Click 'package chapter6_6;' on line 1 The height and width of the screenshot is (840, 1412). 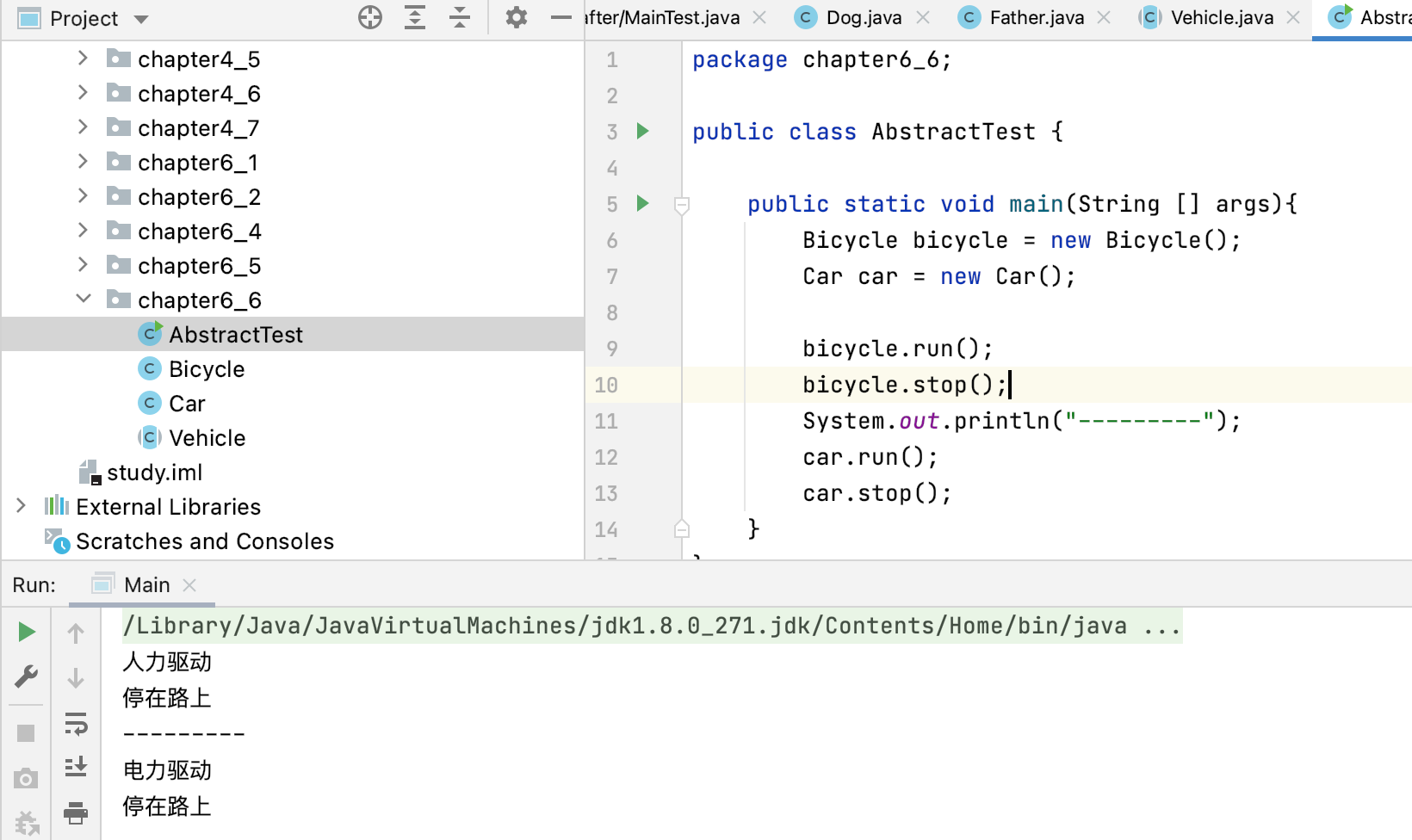822,59
